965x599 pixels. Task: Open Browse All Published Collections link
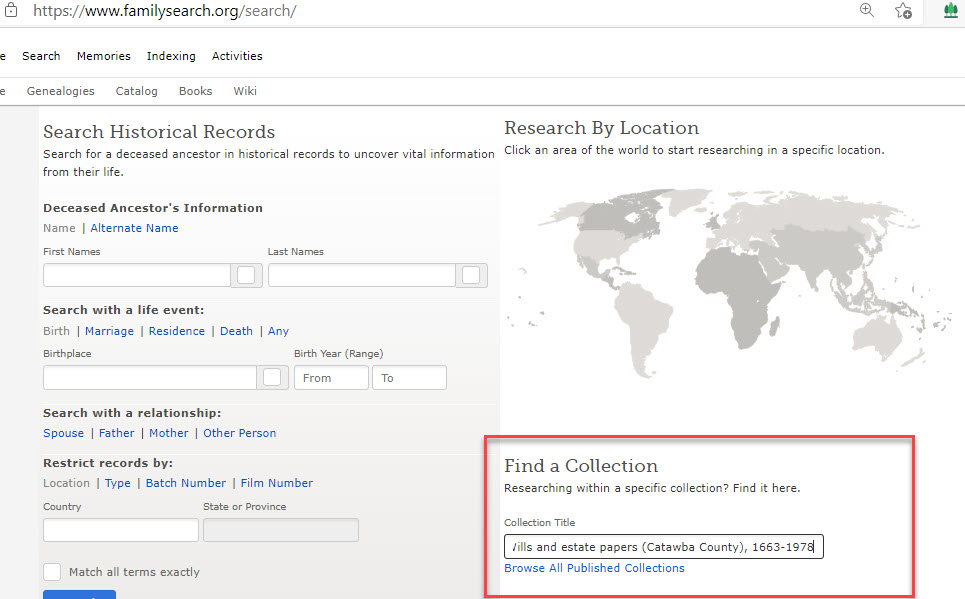[594, 568]
